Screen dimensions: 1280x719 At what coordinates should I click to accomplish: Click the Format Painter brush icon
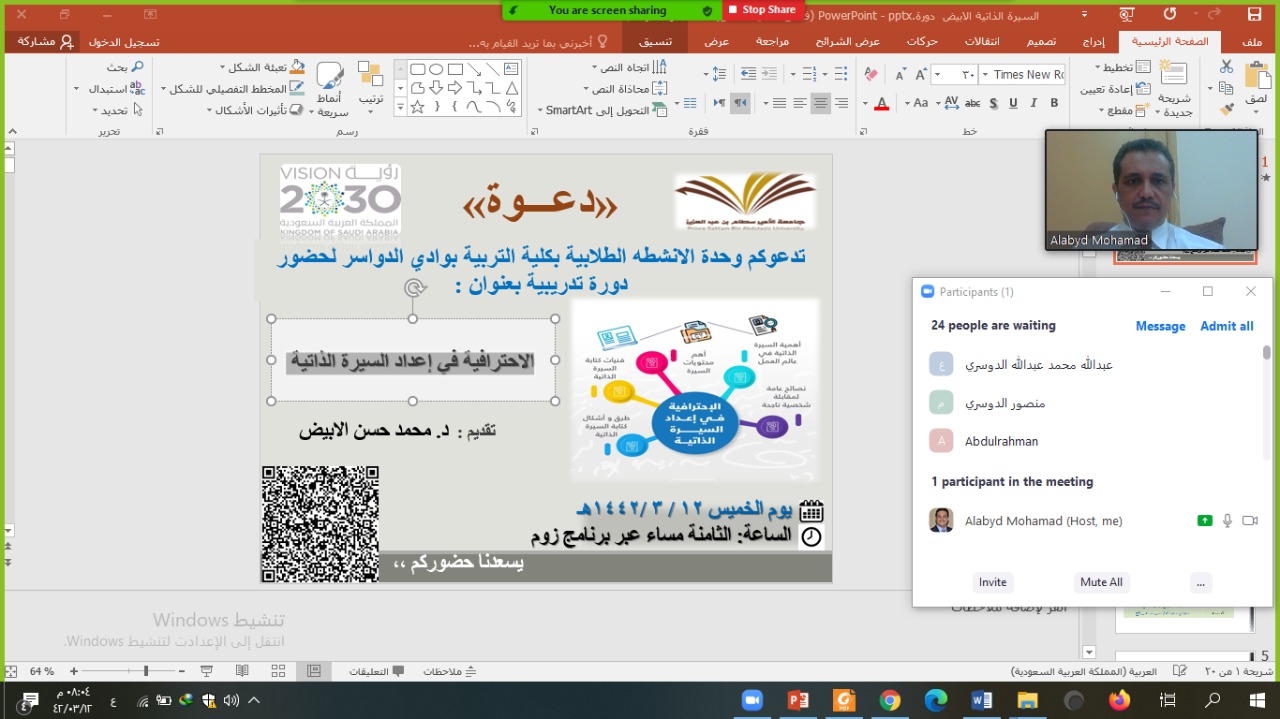click(x=1226, y=111)
